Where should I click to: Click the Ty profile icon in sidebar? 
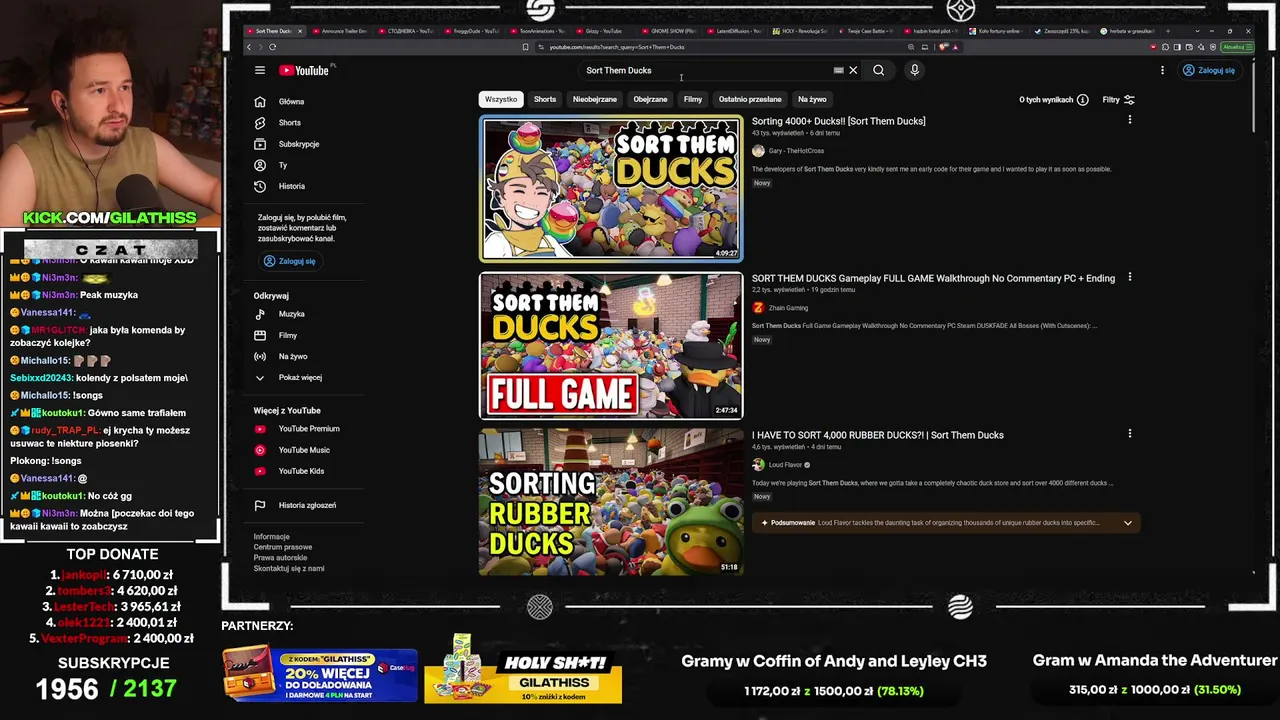coord(260,165)
